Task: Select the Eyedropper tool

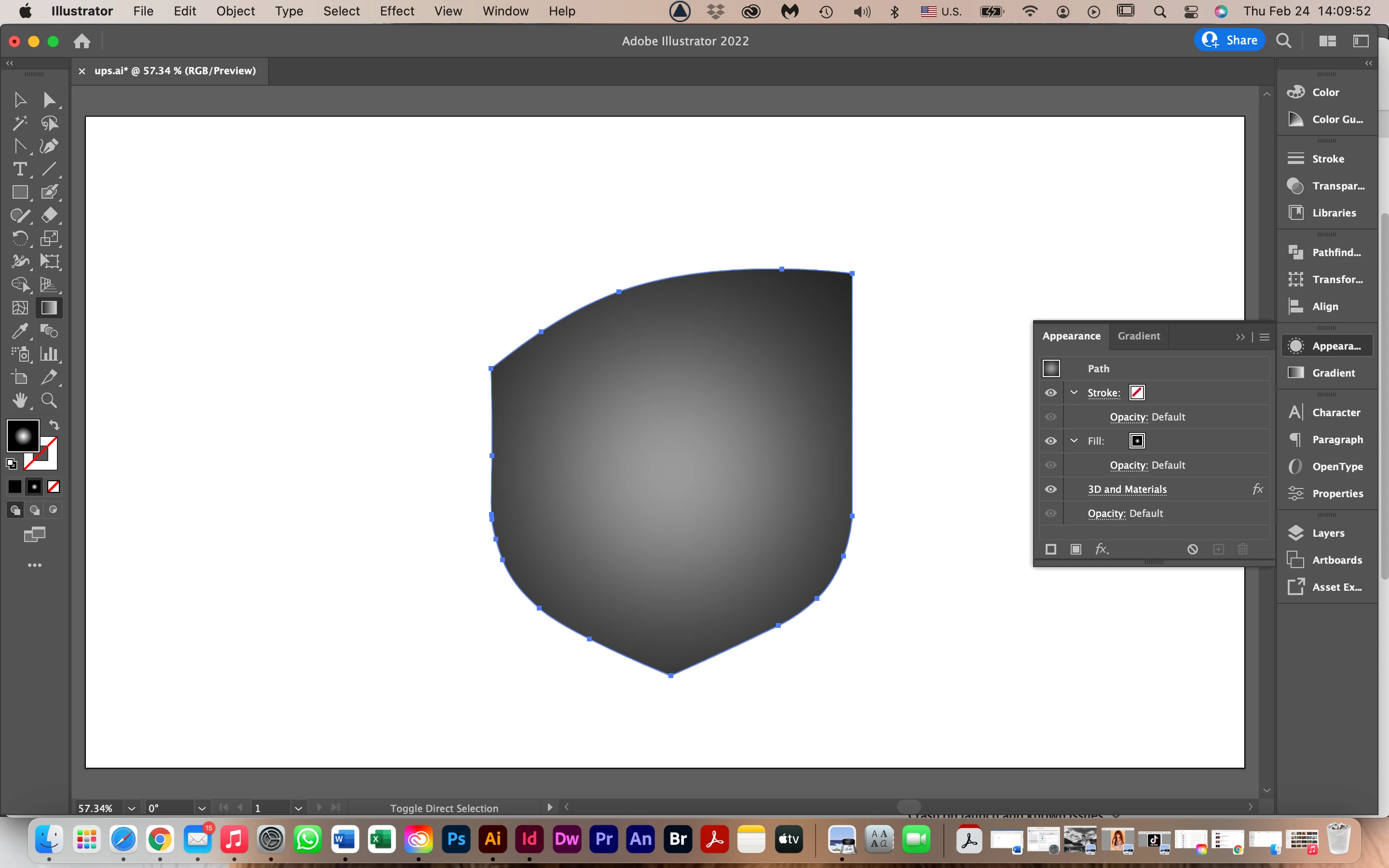Action: point(19,331)
